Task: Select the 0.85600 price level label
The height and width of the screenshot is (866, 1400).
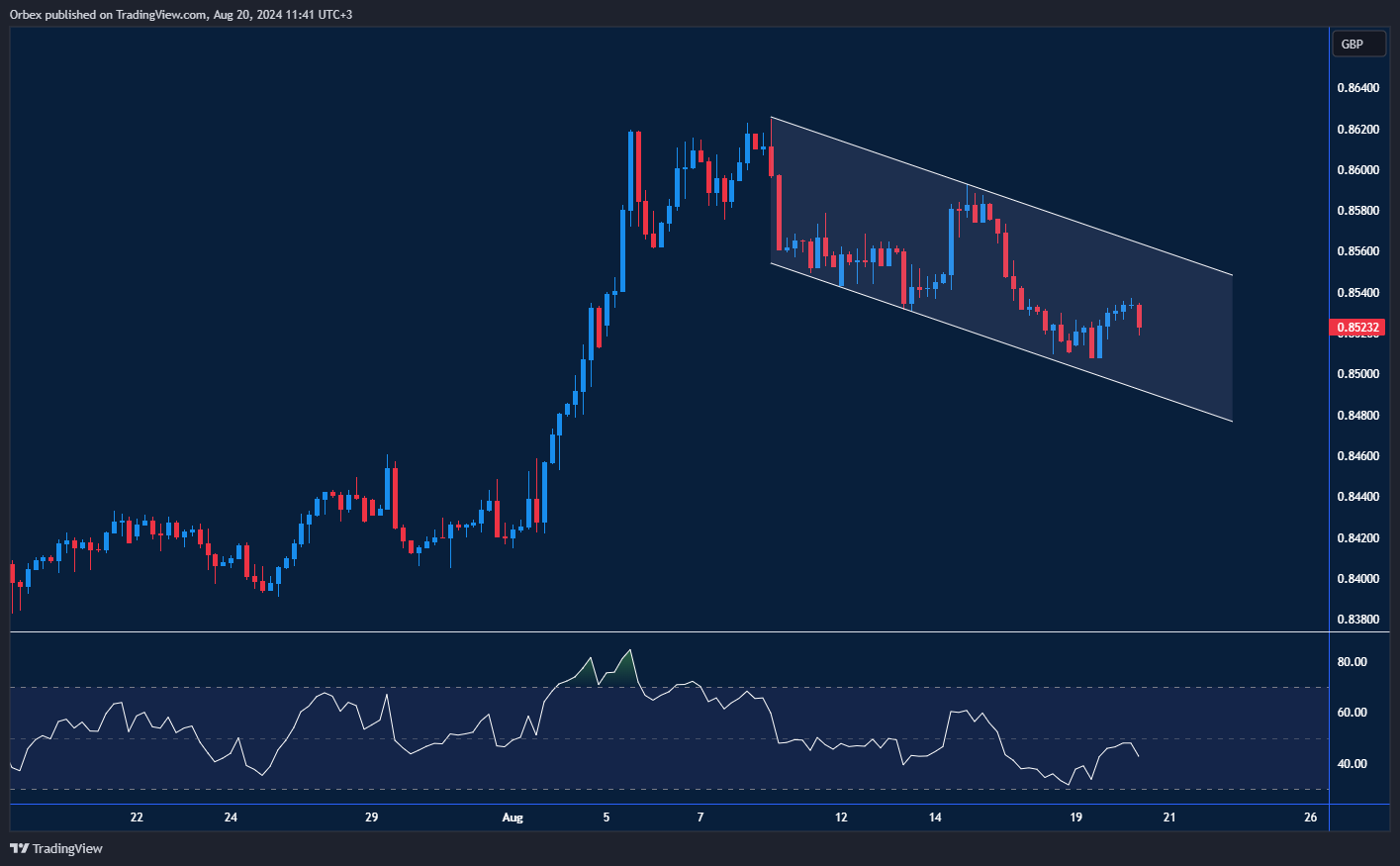Action: (x=1357, y=251)
